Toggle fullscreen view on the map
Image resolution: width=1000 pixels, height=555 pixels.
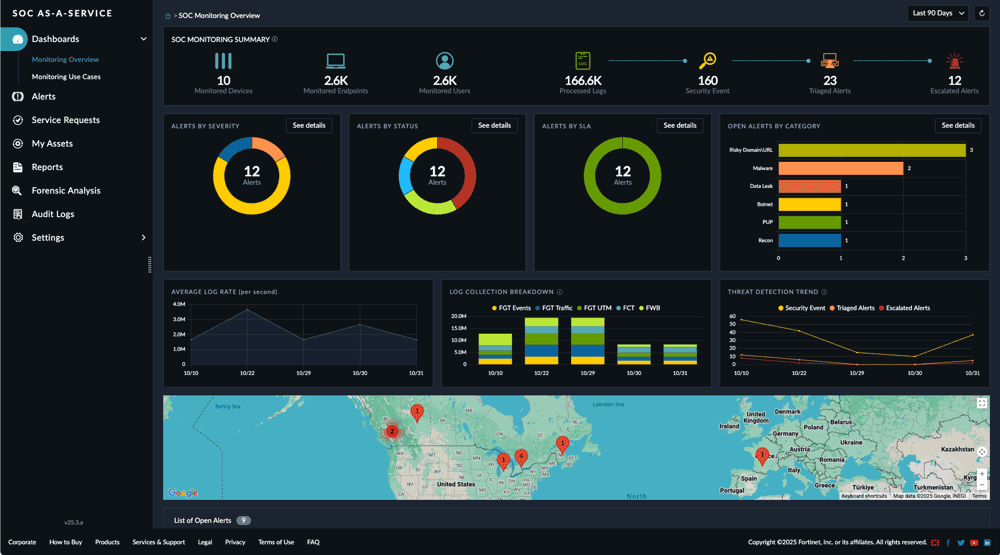[982, 403]
